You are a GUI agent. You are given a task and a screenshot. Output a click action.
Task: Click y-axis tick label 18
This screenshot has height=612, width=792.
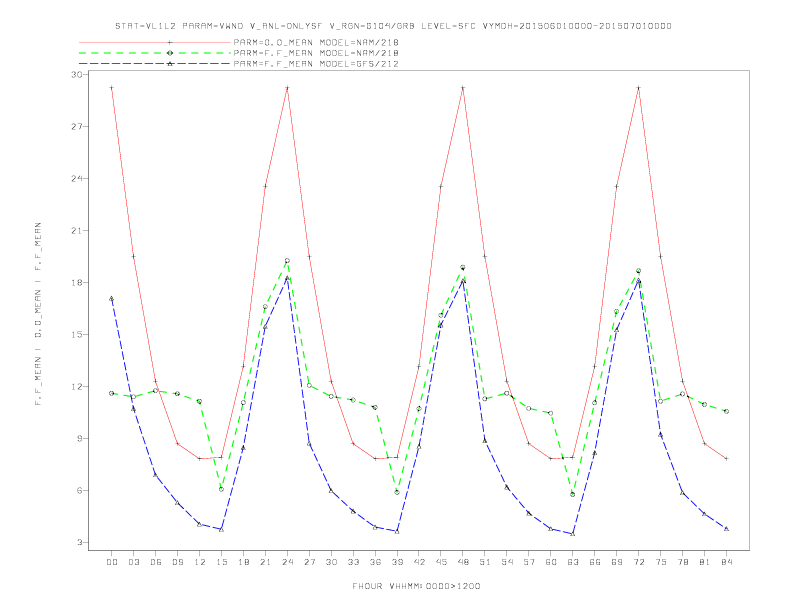point(77,282)
